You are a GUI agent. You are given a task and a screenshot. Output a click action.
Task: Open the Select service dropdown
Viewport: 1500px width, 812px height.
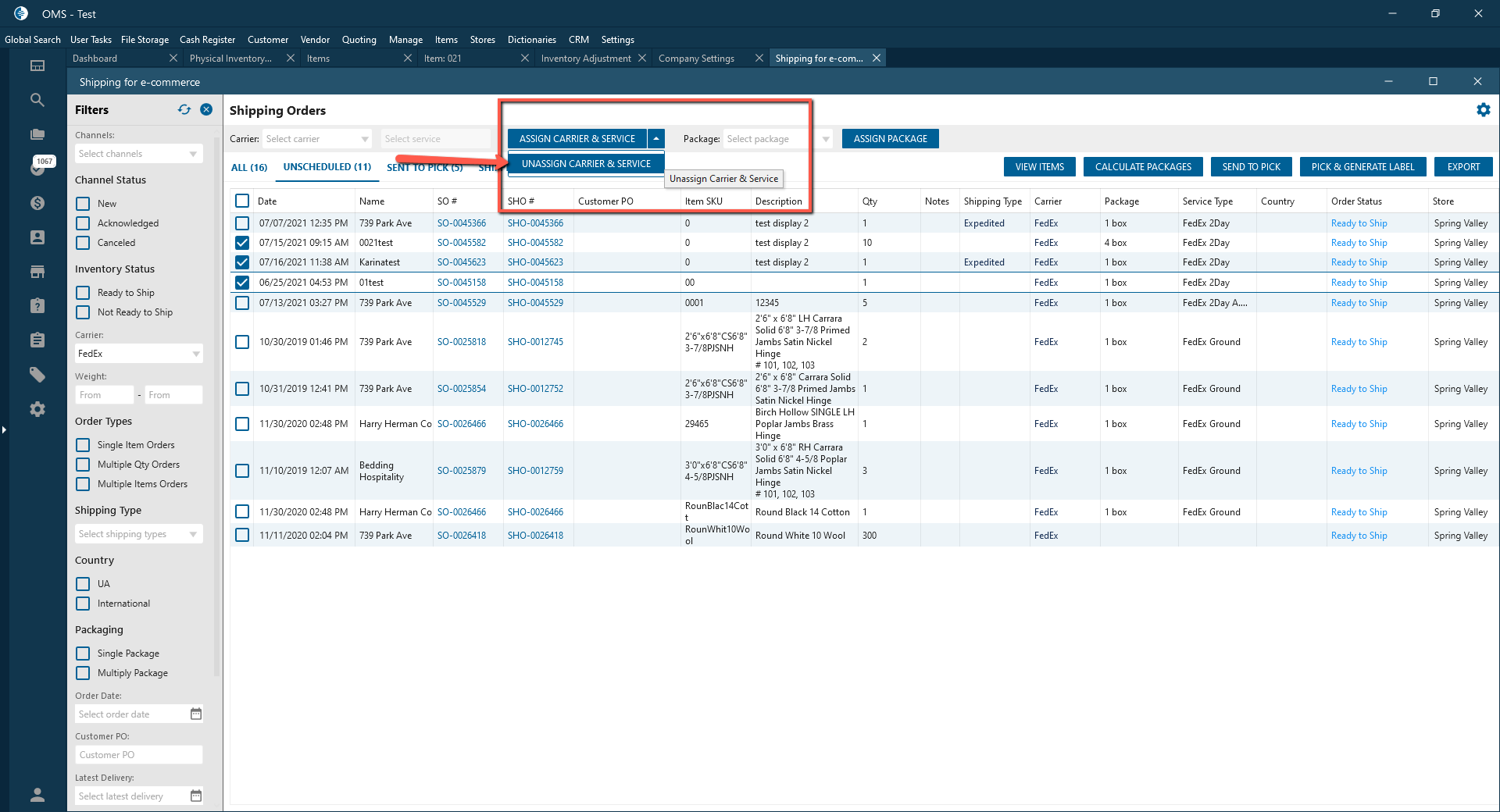(x=436, y=139)
